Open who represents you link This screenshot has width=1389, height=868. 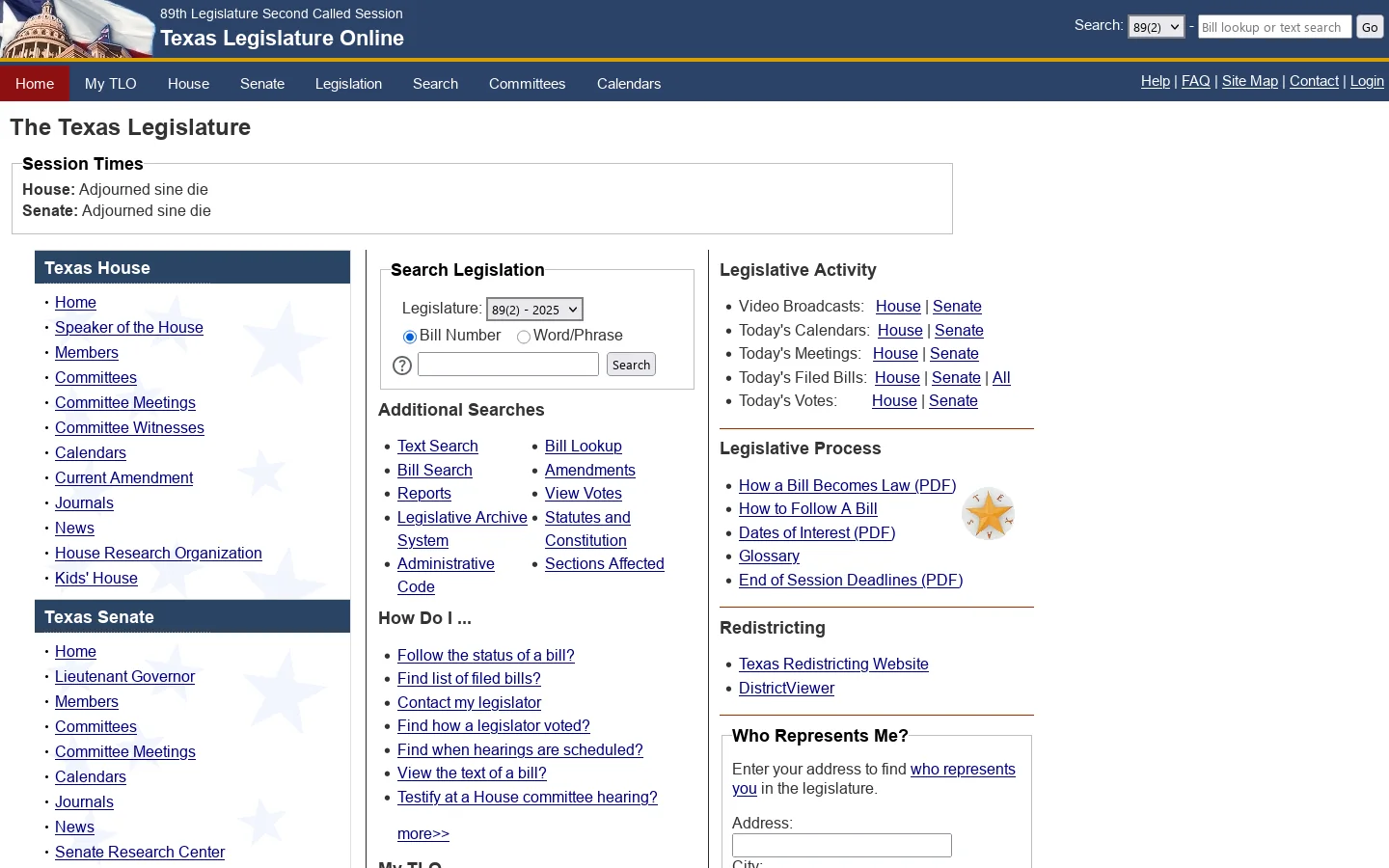[963, 770]
